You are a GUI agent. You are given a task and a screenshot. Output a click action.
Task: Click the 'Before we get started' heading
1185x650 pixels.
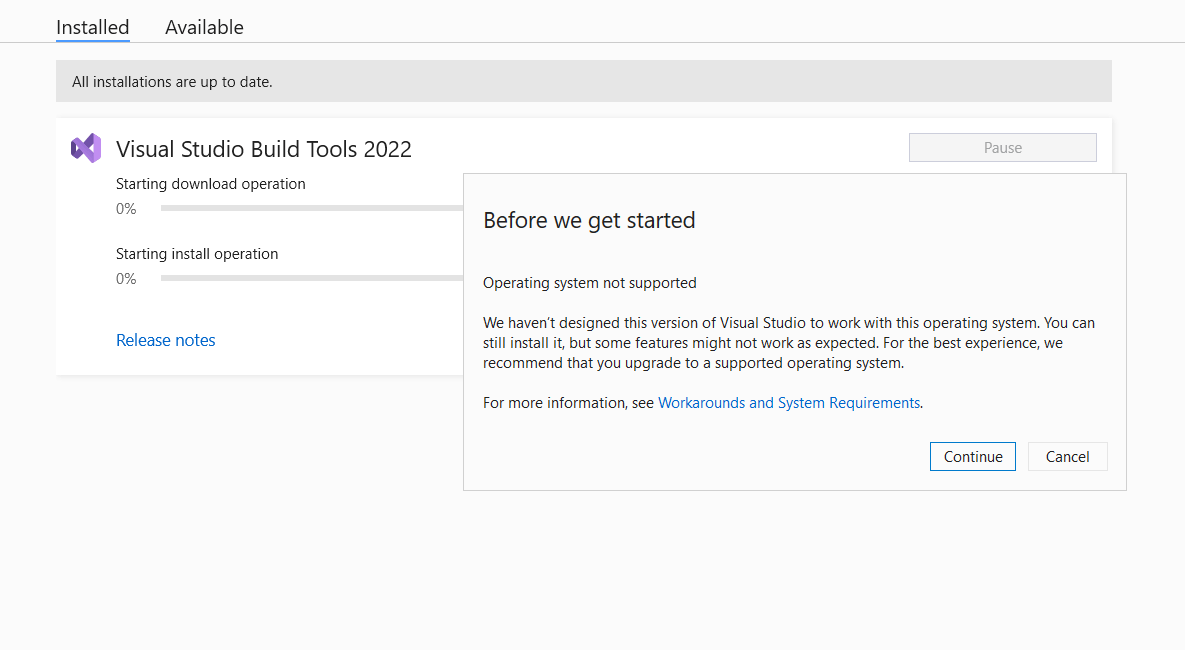(x=589, y=220)
